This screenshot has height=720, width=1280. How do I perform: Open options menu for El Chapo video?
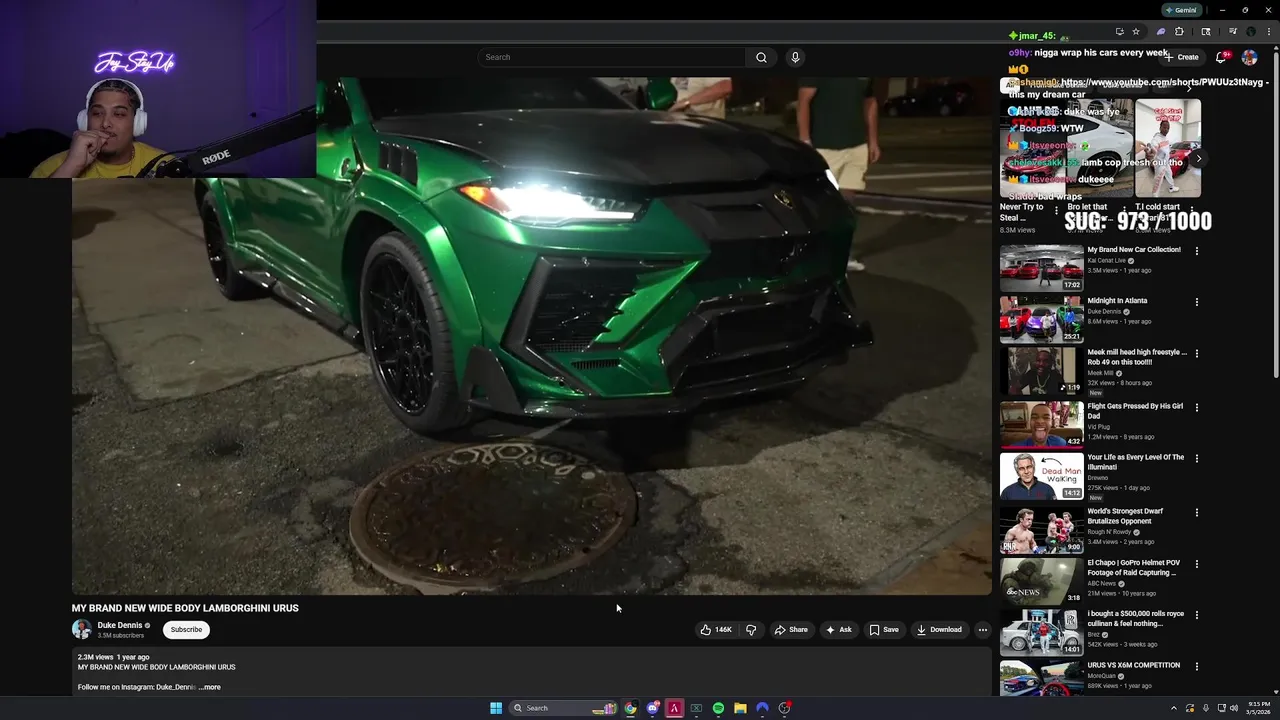(x=1196, y=563)
